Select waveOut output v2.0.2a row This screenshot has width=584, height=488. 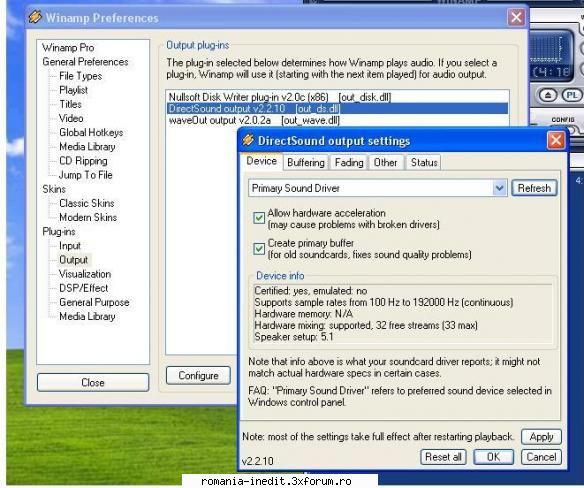(x=337, y=120)
